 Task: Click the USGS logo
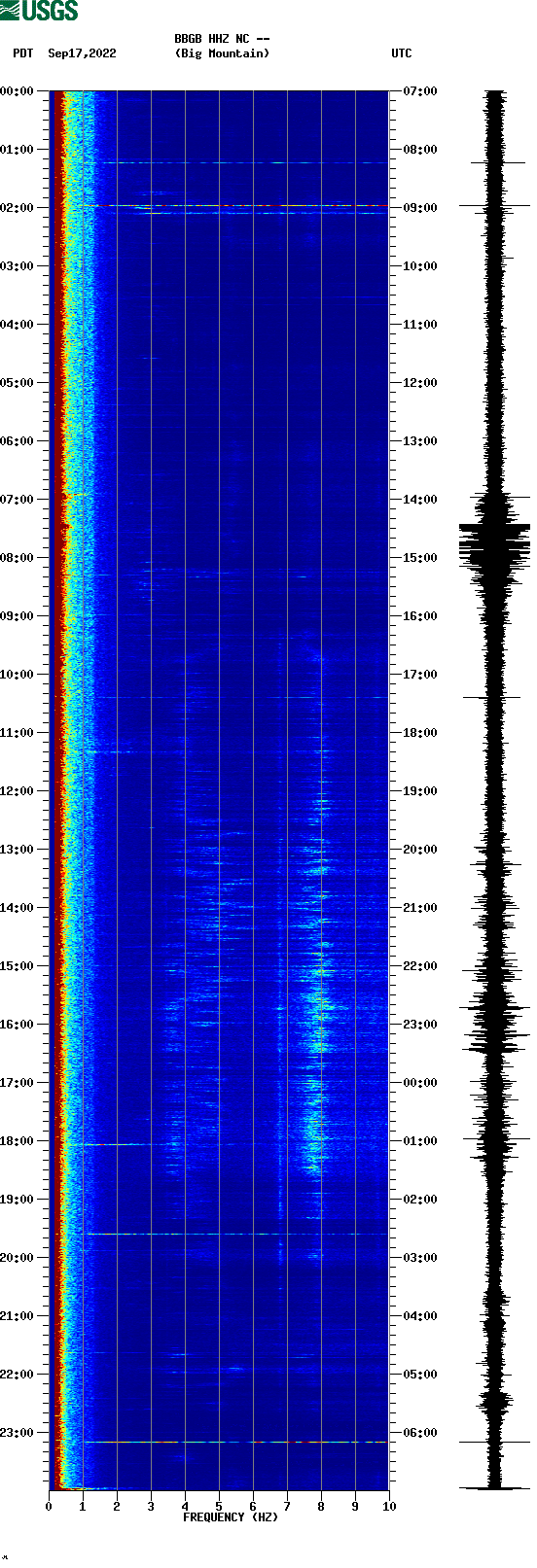(39, 11)
